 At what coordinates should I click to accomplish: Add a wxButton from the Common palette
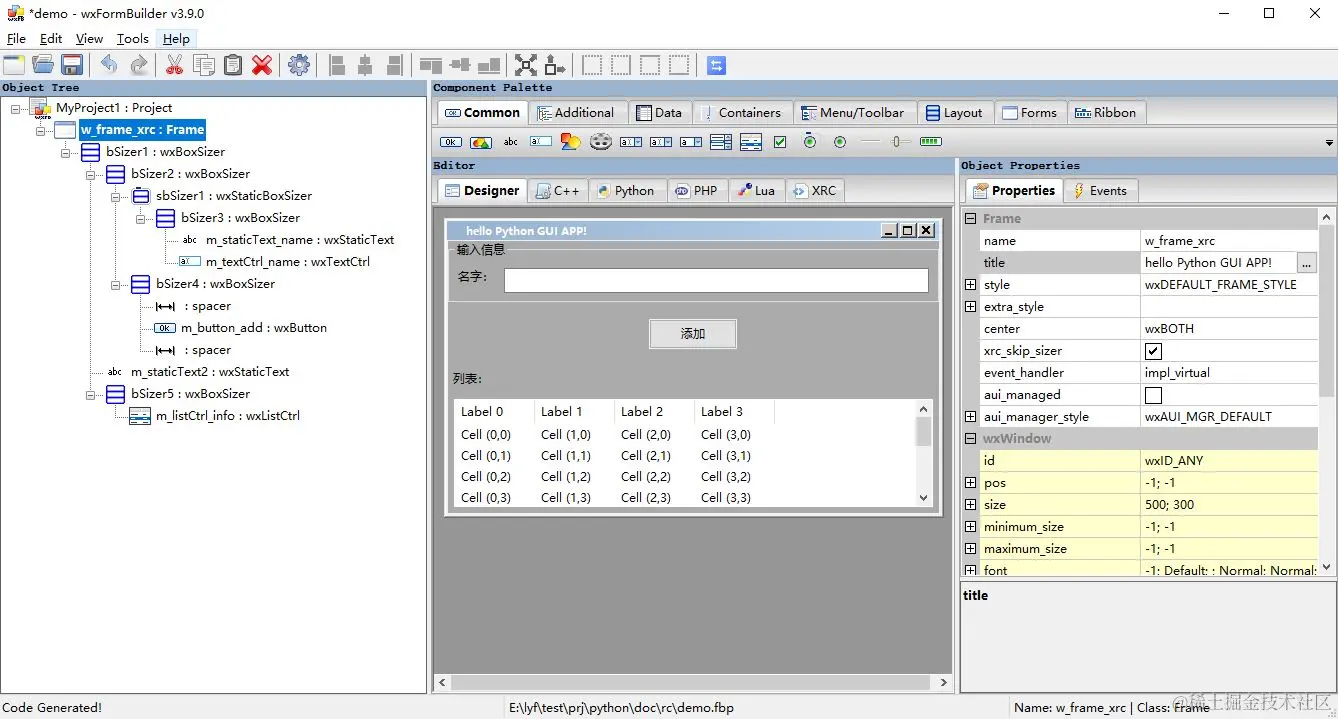(x=451, y=142)
